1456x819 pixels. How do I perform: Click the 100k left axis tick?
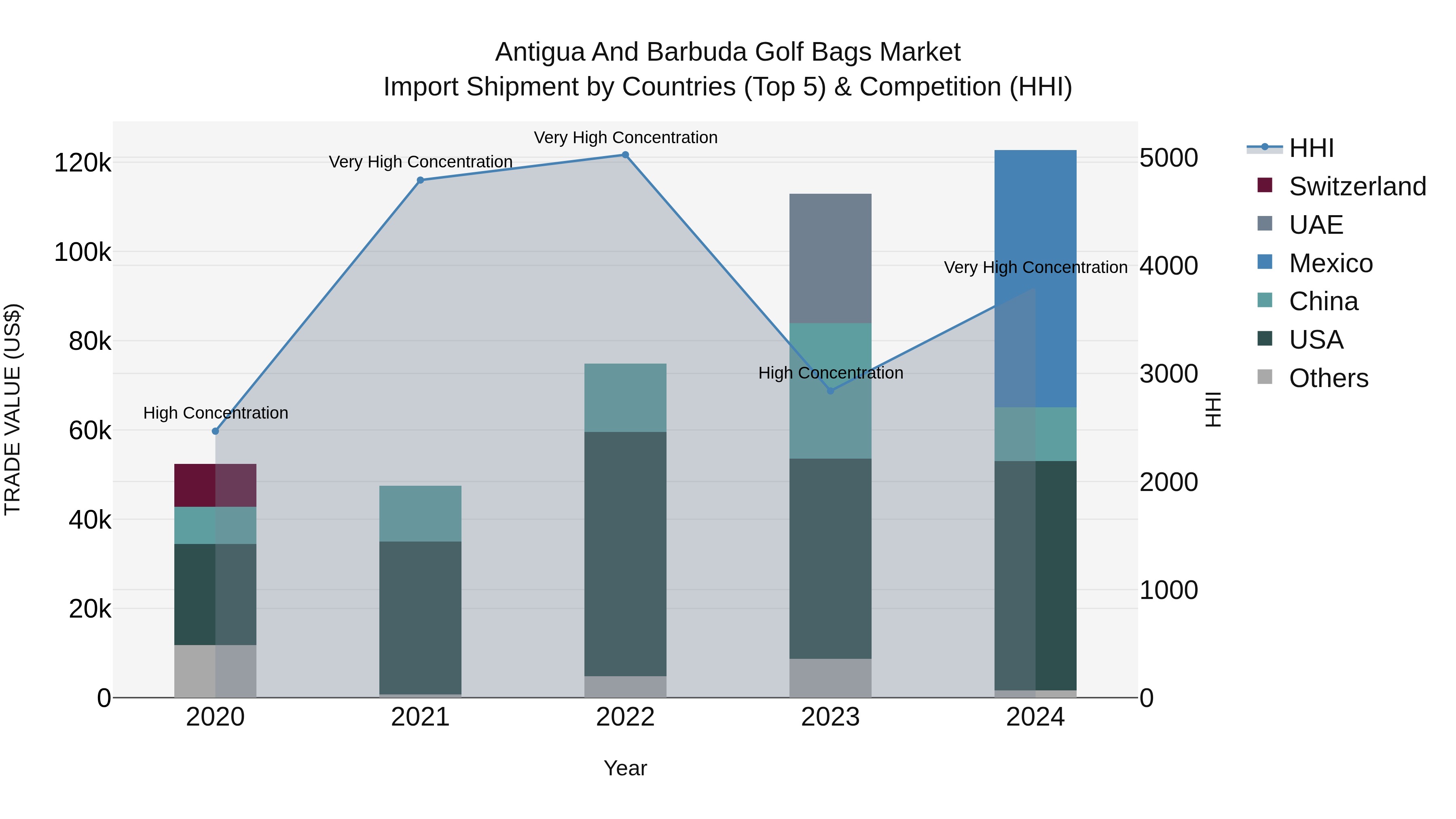coord(83,252)
